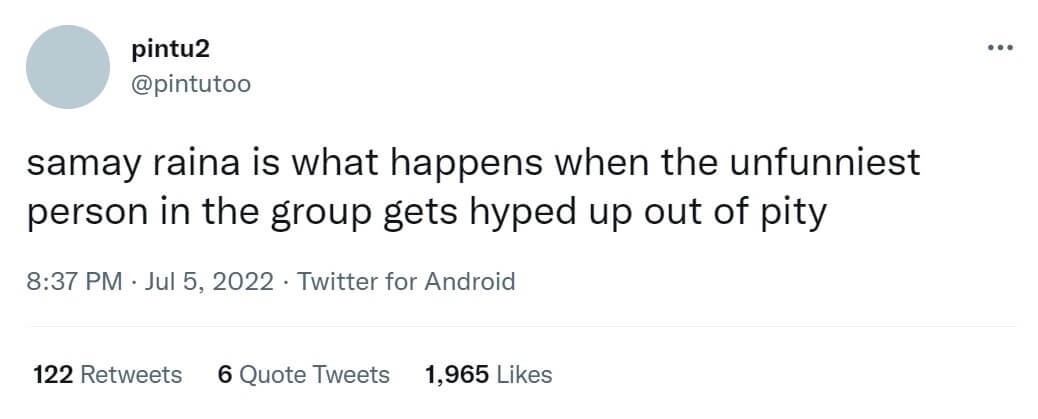Click the word "Android" in the source label
The height and width of the screenshot is (419, 1038).
[x=470, y=281]
